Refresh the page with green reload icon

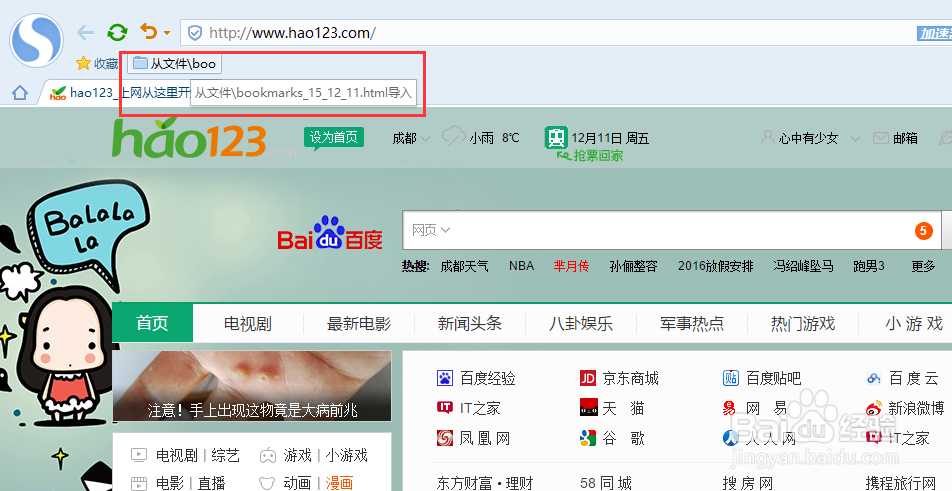click(x=117, y=32)
